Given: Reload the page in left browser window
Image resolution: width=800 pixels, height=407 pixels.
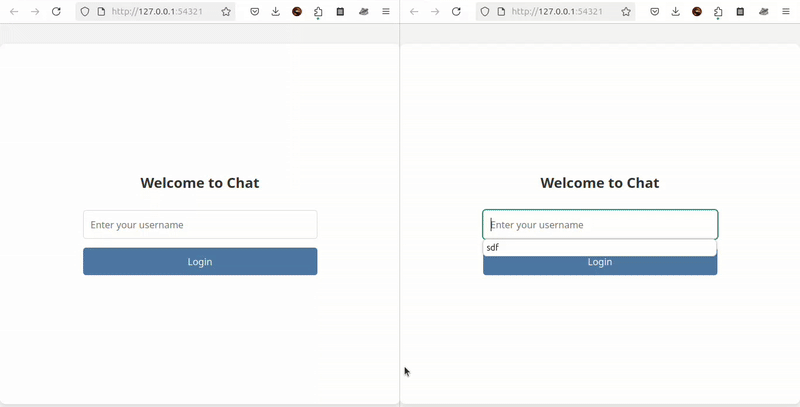Looking at the screenshot, I should click(56, 11).
